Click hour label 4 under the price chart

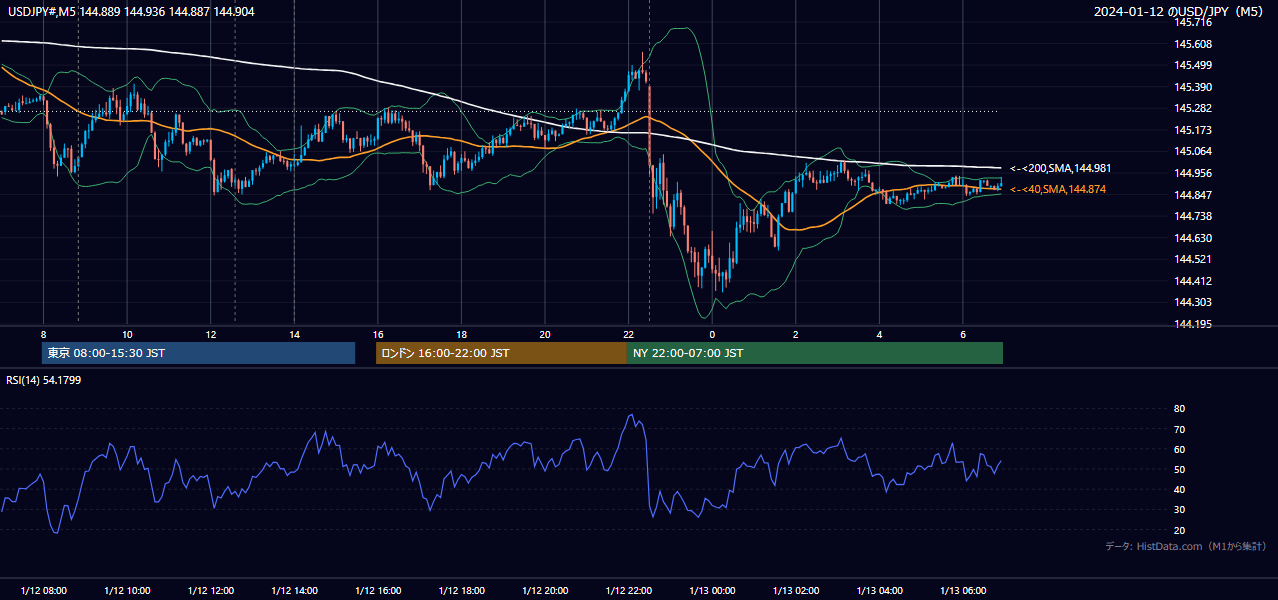click(x=879, y=334)
